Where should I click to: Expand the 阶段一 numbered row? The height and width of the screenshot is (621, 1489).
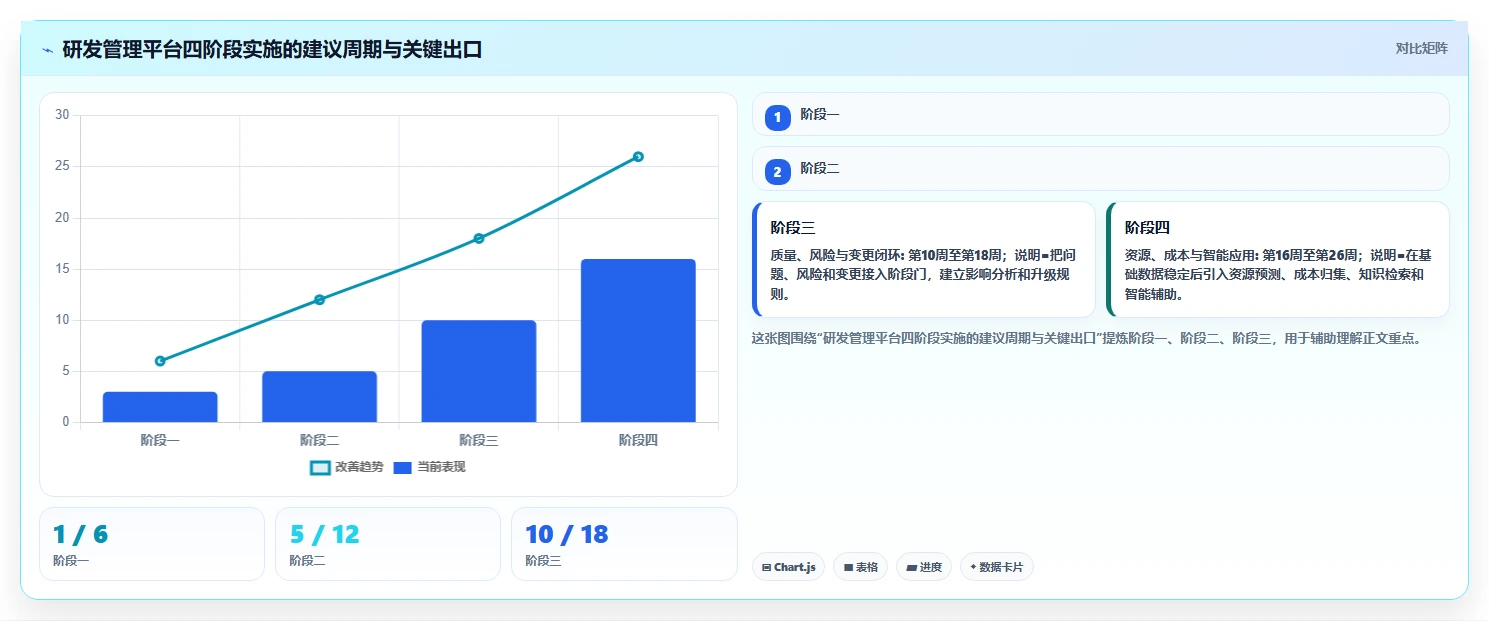tap(1100, 114)
